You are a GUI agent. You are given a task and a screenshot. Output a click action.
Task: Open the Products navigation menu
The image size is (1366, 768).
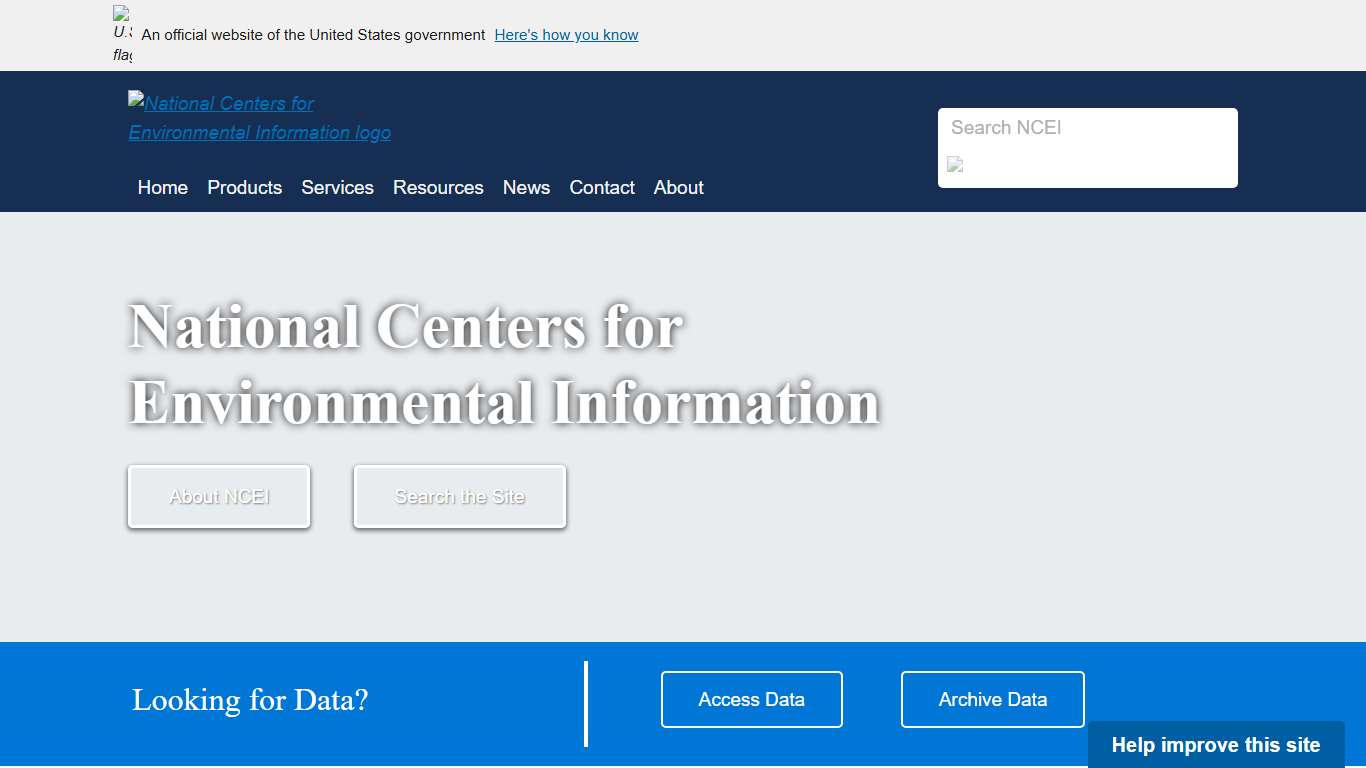244,187
